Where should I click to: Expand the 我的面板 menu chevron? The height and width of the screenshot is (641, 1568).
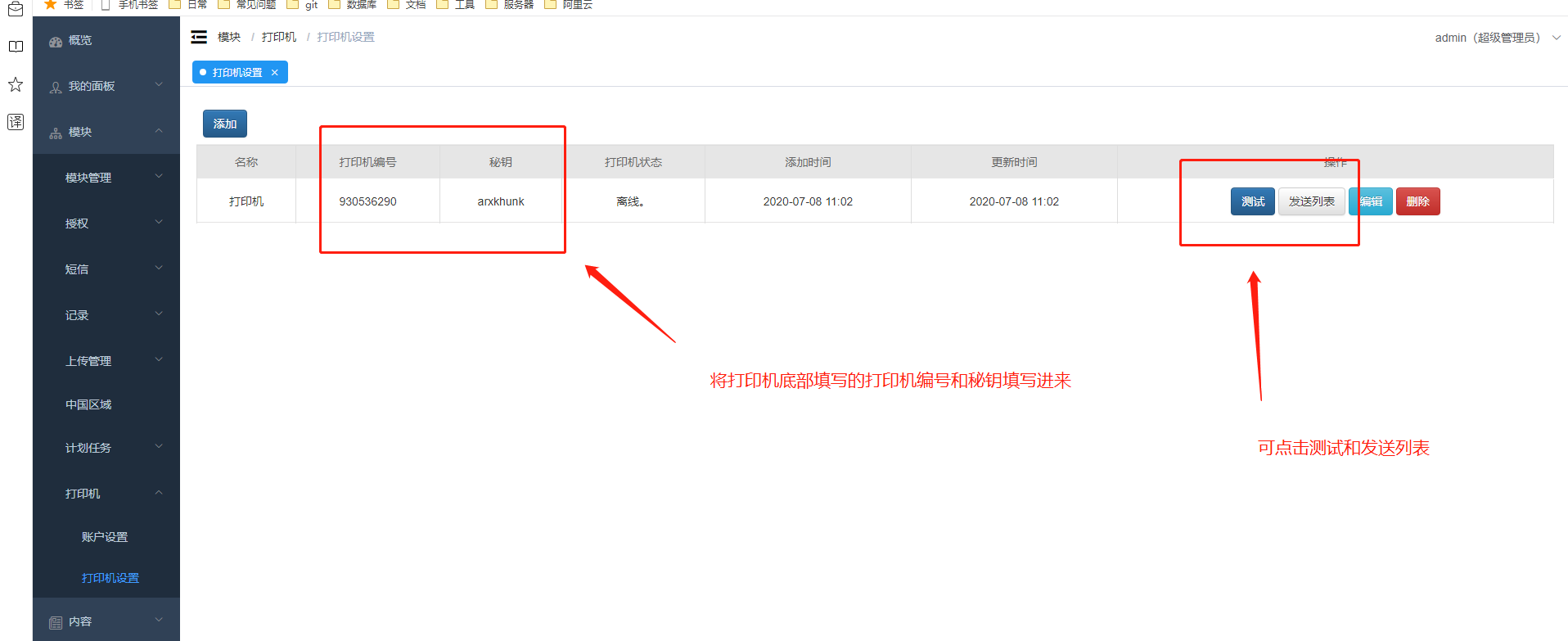tap(159, 84)
